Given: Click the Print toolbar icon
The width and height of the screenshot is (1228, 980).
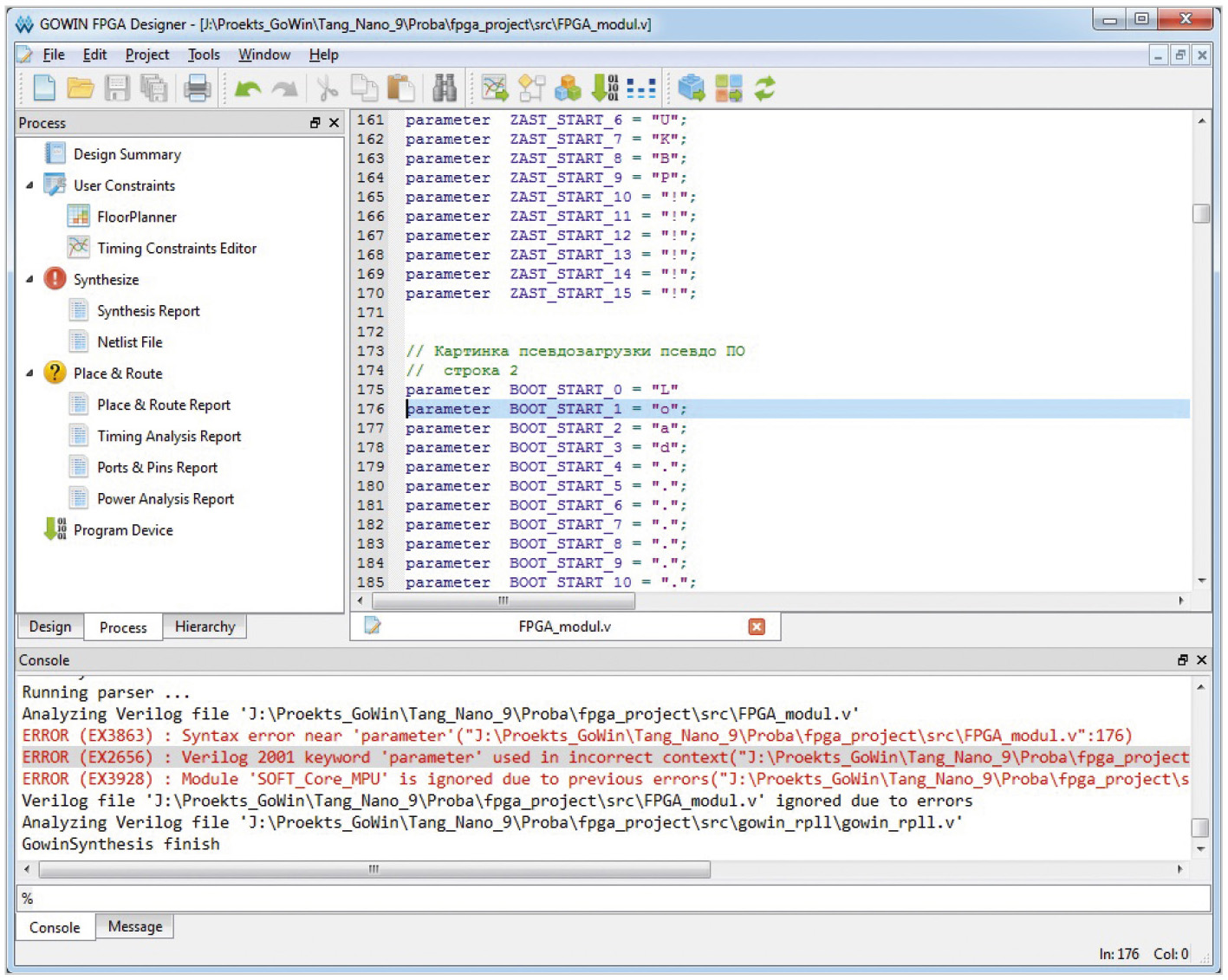Looking at the screenshot, I should (x=198, y=88).
